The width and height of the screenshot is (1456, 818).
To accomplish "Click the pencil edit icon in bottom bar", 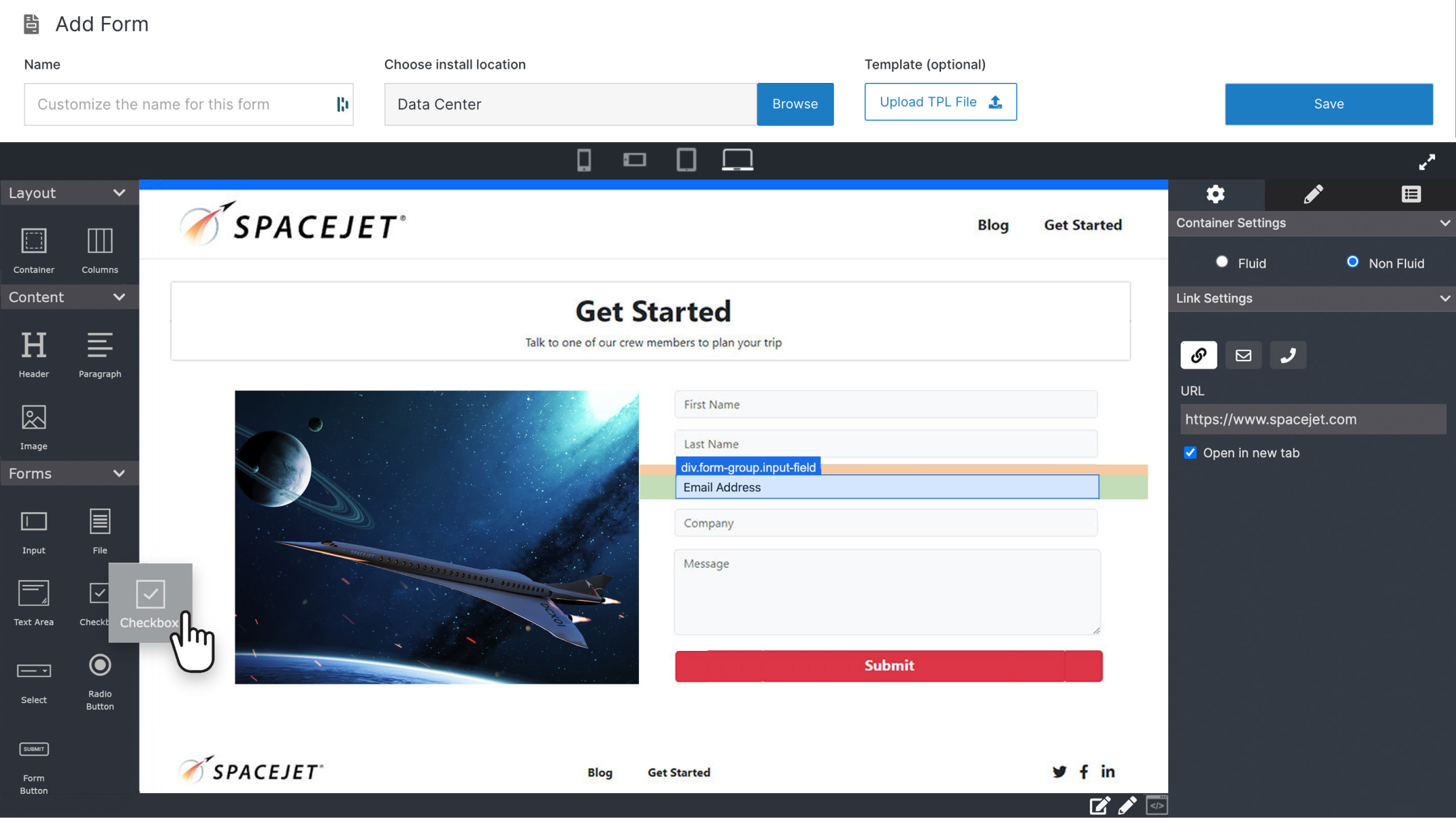I will click(x=1128, y=805).
